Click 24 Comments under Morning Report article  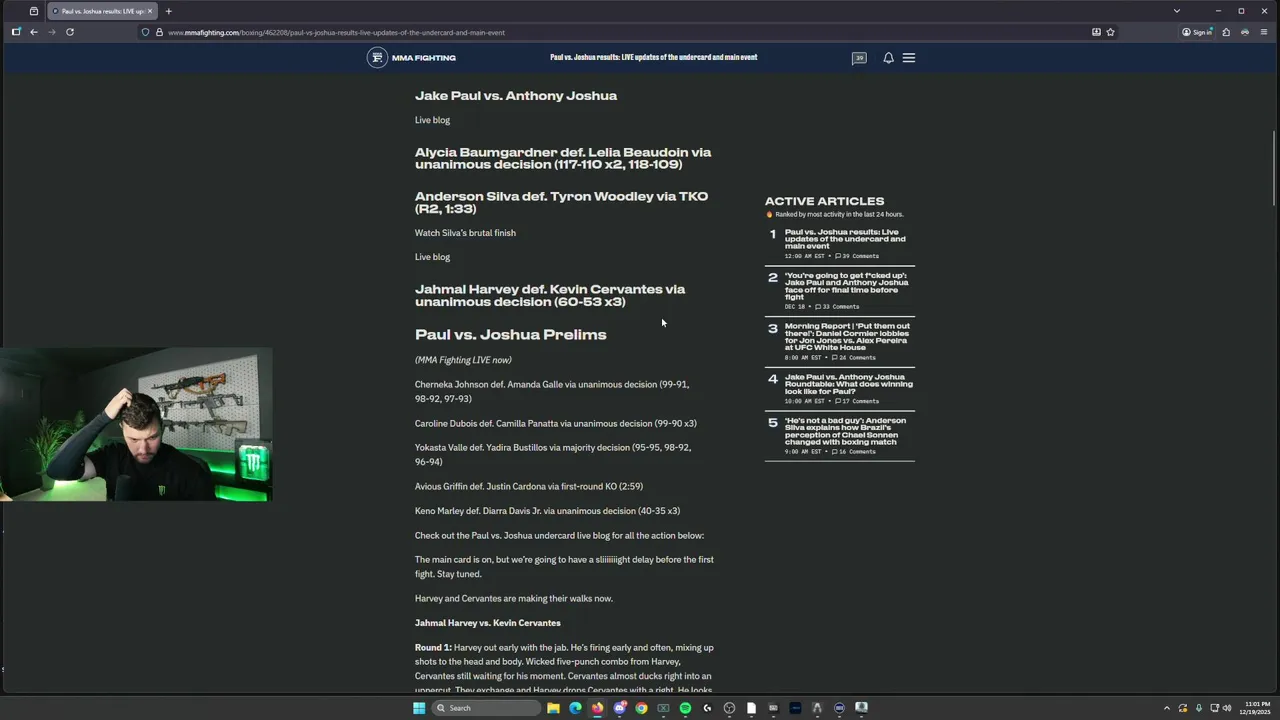853,358
